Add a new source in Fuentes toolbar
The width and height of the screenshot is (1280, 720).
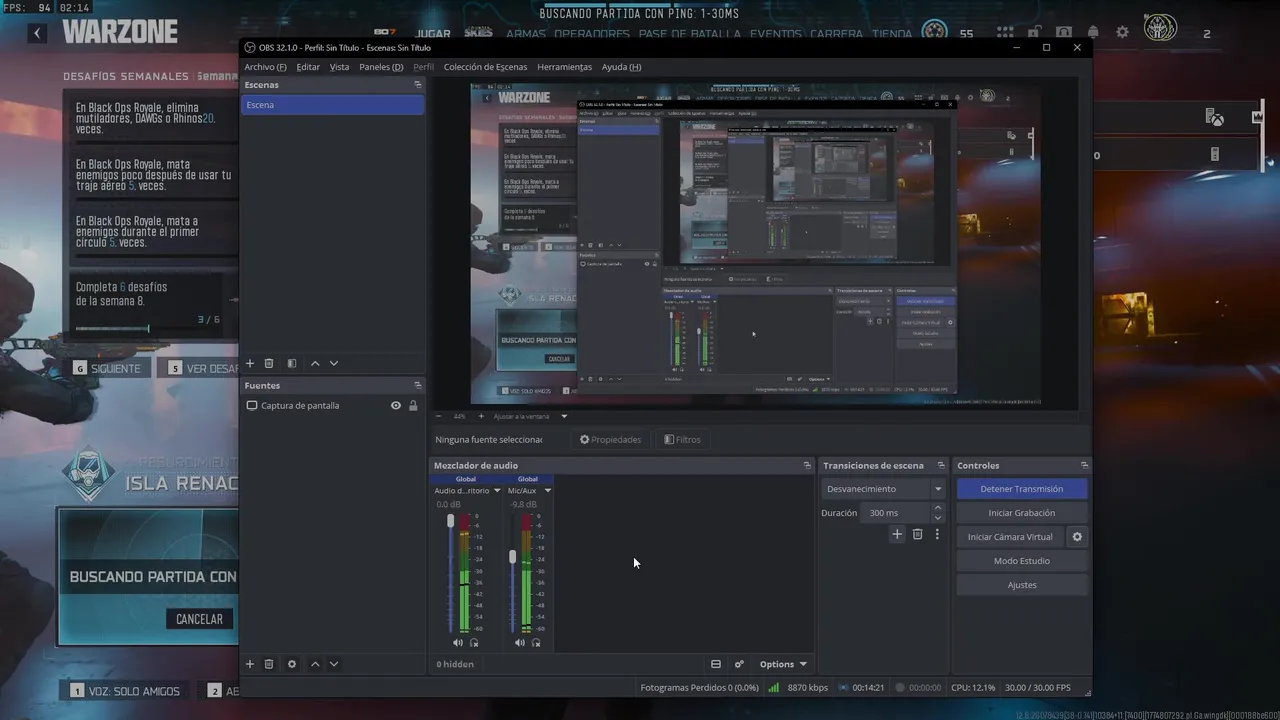[x=250, y=664]
